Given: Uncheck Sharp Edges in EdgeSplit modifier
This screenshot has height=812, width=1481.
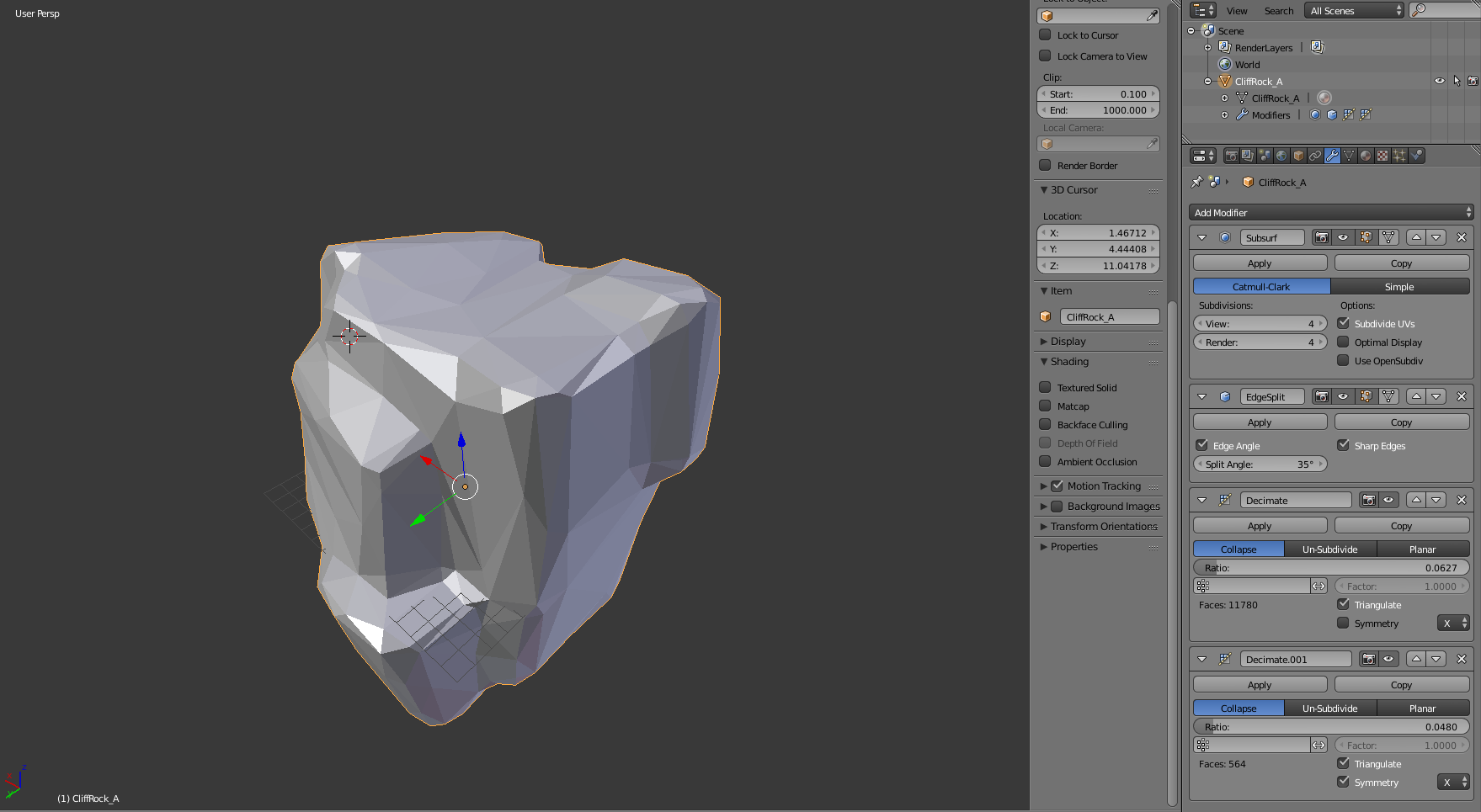Looking at the screenshot, I should pos(1343,445).
